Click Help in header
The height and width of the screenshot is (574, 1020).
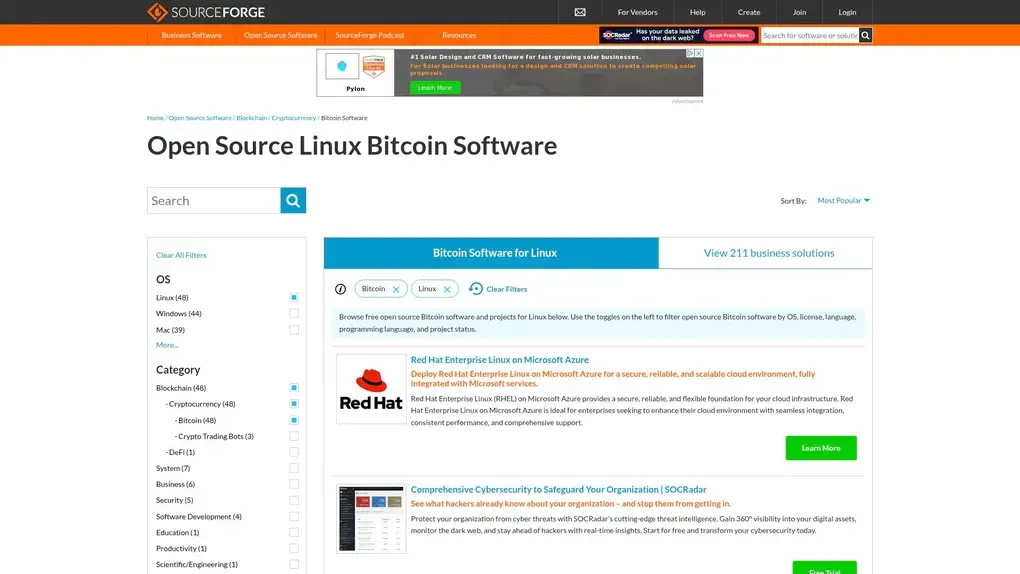point(697,12)
